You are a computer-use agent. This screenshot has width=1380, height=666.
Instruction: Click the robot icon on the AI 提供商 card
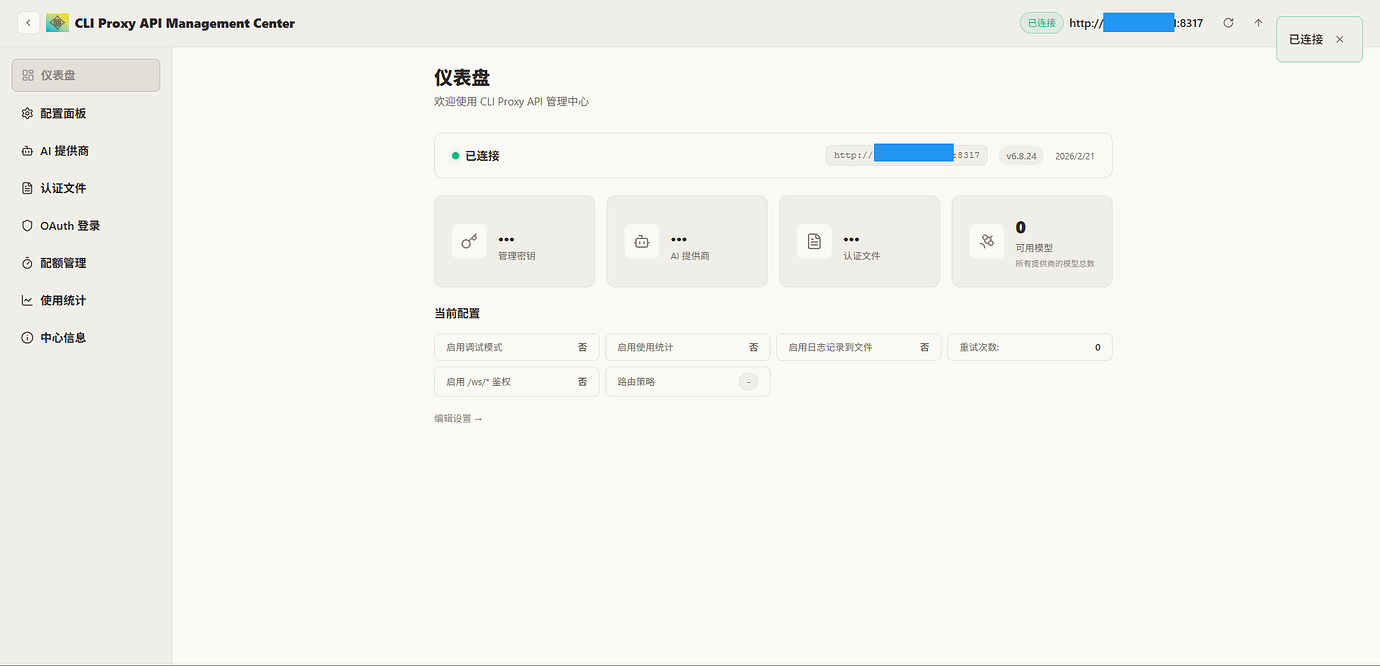click(x=642, y=241)
